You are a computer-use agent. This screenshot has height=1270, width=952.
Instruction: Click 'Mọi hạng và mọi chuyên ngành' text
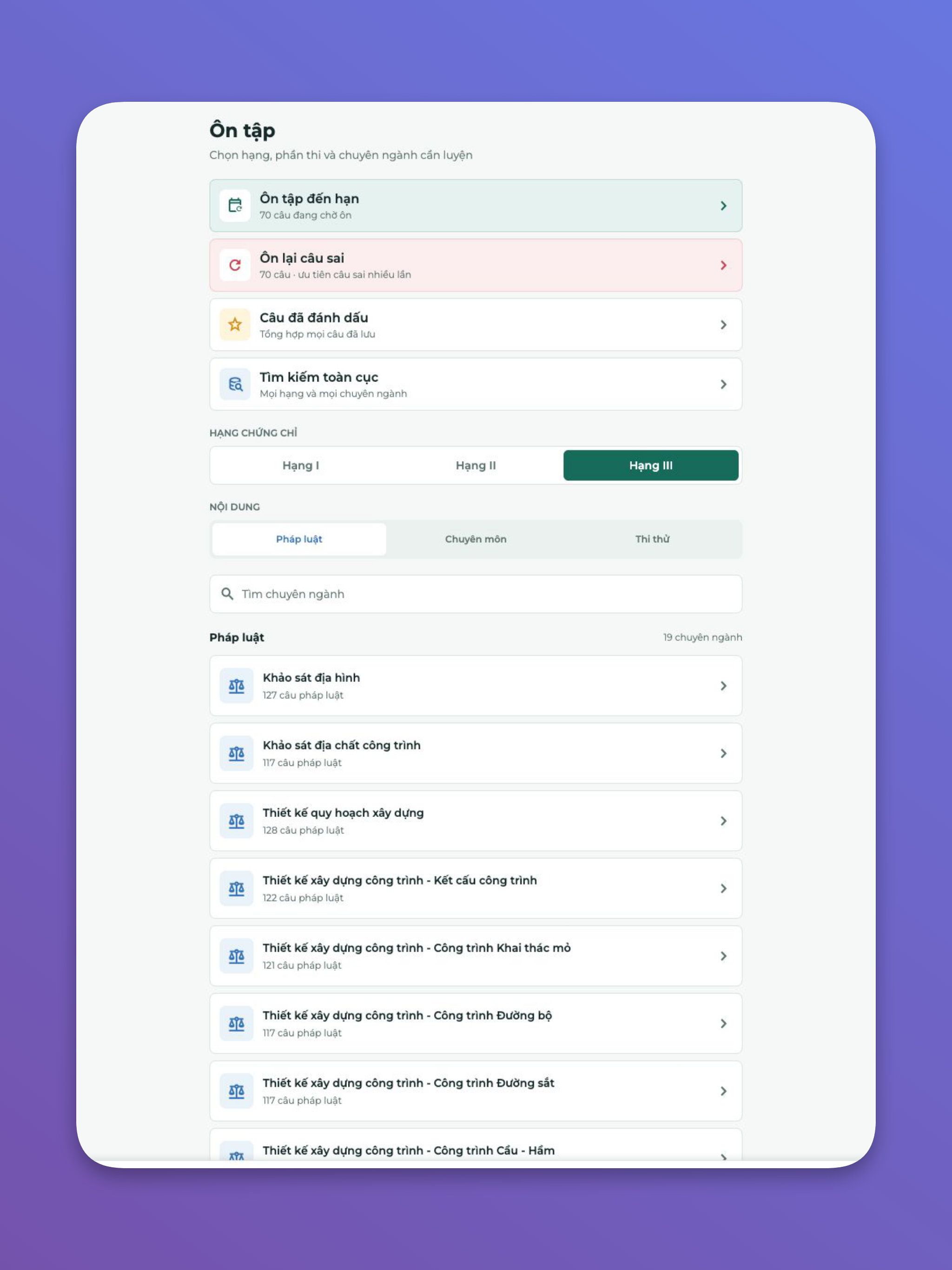pyautogui.click(x=333, y=394)
